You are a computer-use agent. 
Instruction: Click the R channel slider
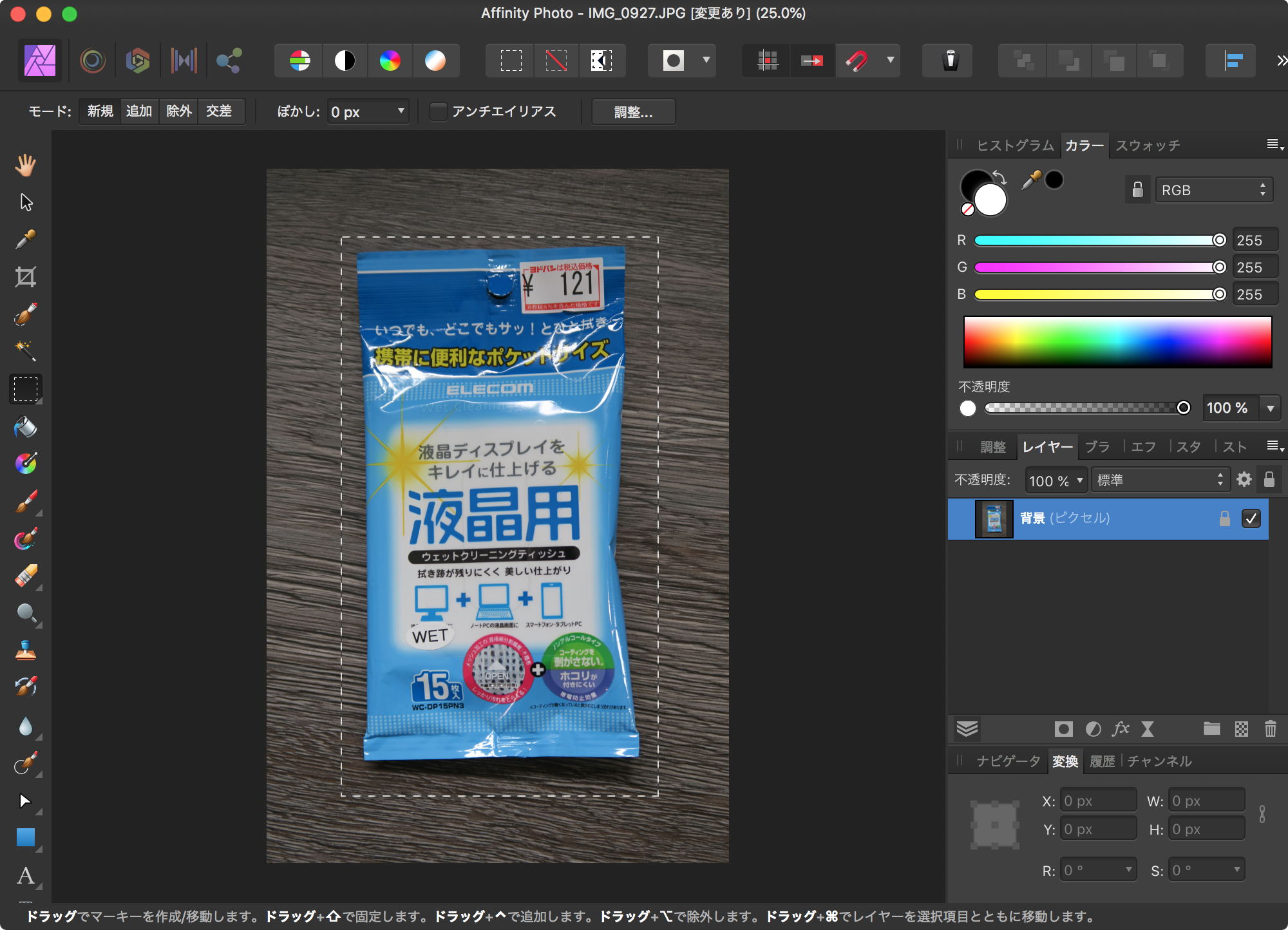(x=1099, y=240)
